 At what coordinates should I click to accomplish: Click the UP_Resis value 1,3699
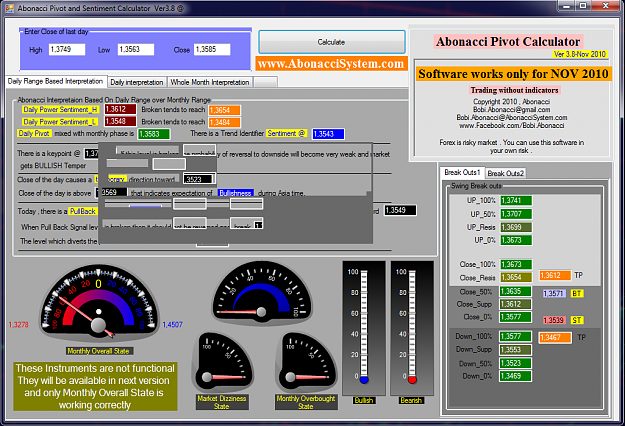pyautogui.click(x=516, y=227)
